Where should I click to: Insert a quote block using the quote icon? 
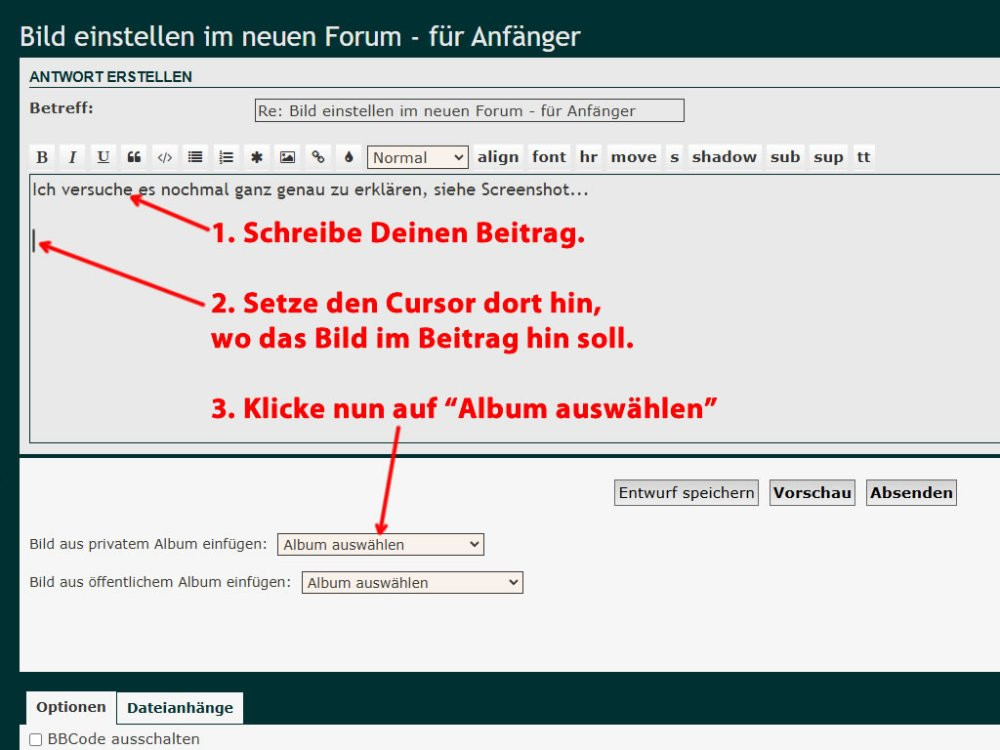(134, 157)
